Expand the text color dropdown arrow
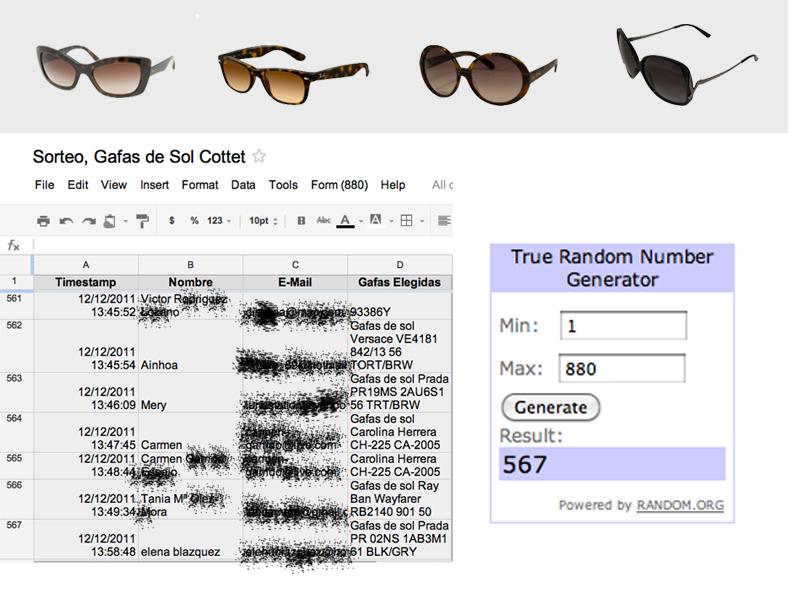 [361, 221]
